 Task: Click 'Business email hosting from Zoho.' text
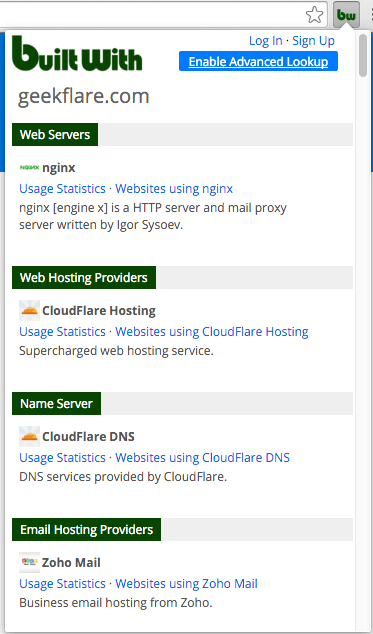click(x=116, y=603)
